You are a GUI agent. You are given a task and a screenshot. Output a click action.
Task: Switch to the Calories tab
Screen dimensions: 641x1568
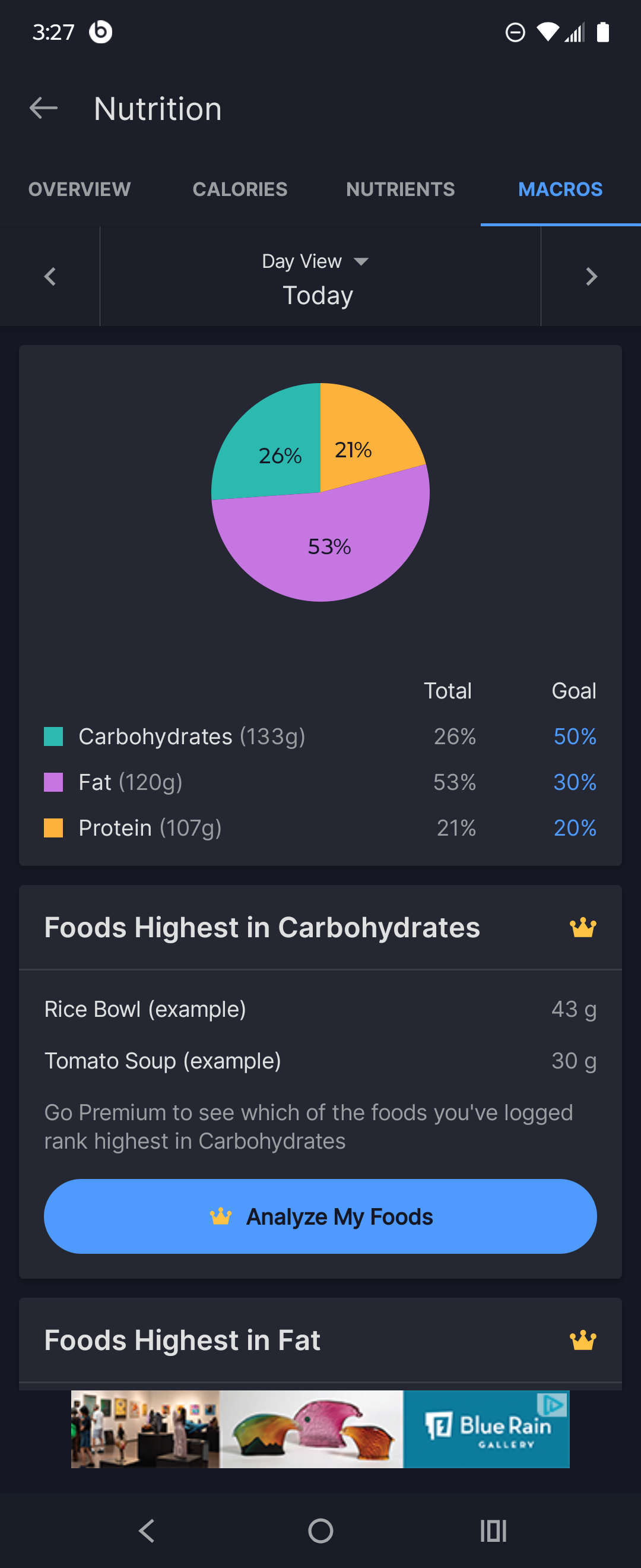(240, 189)
